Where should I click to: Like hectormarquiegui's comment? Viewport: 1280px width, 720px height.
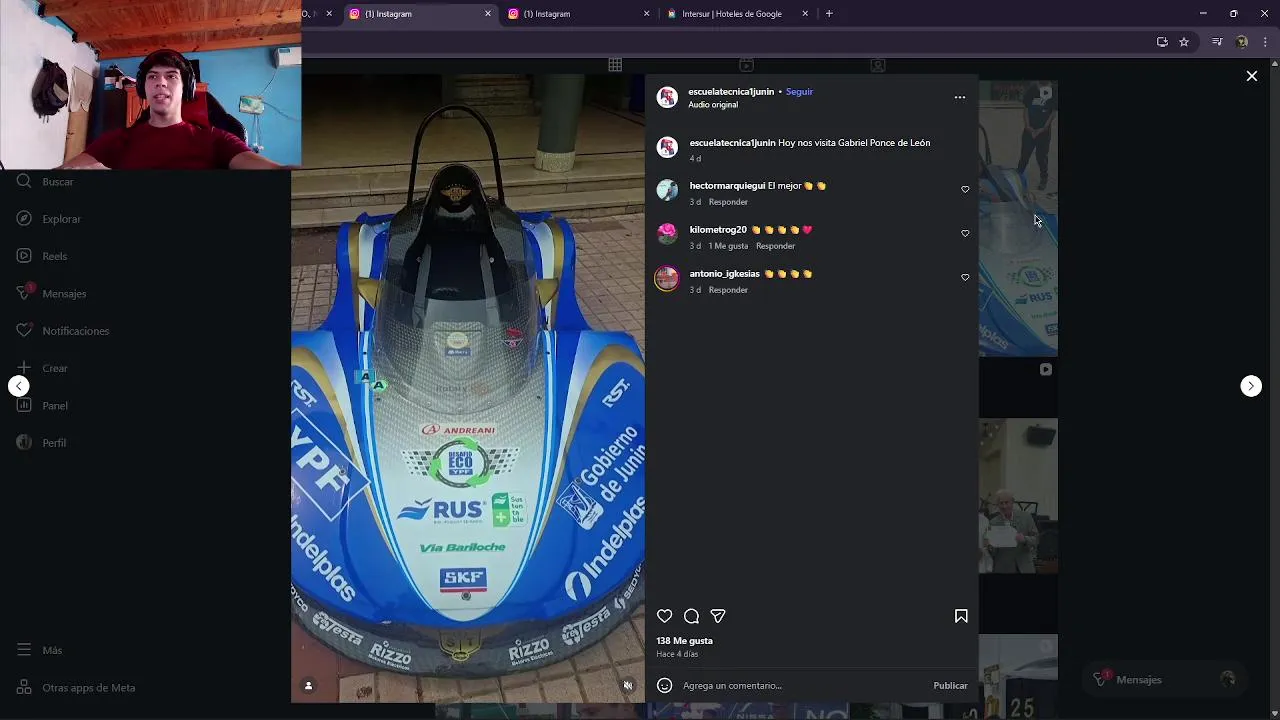[965, 189]
